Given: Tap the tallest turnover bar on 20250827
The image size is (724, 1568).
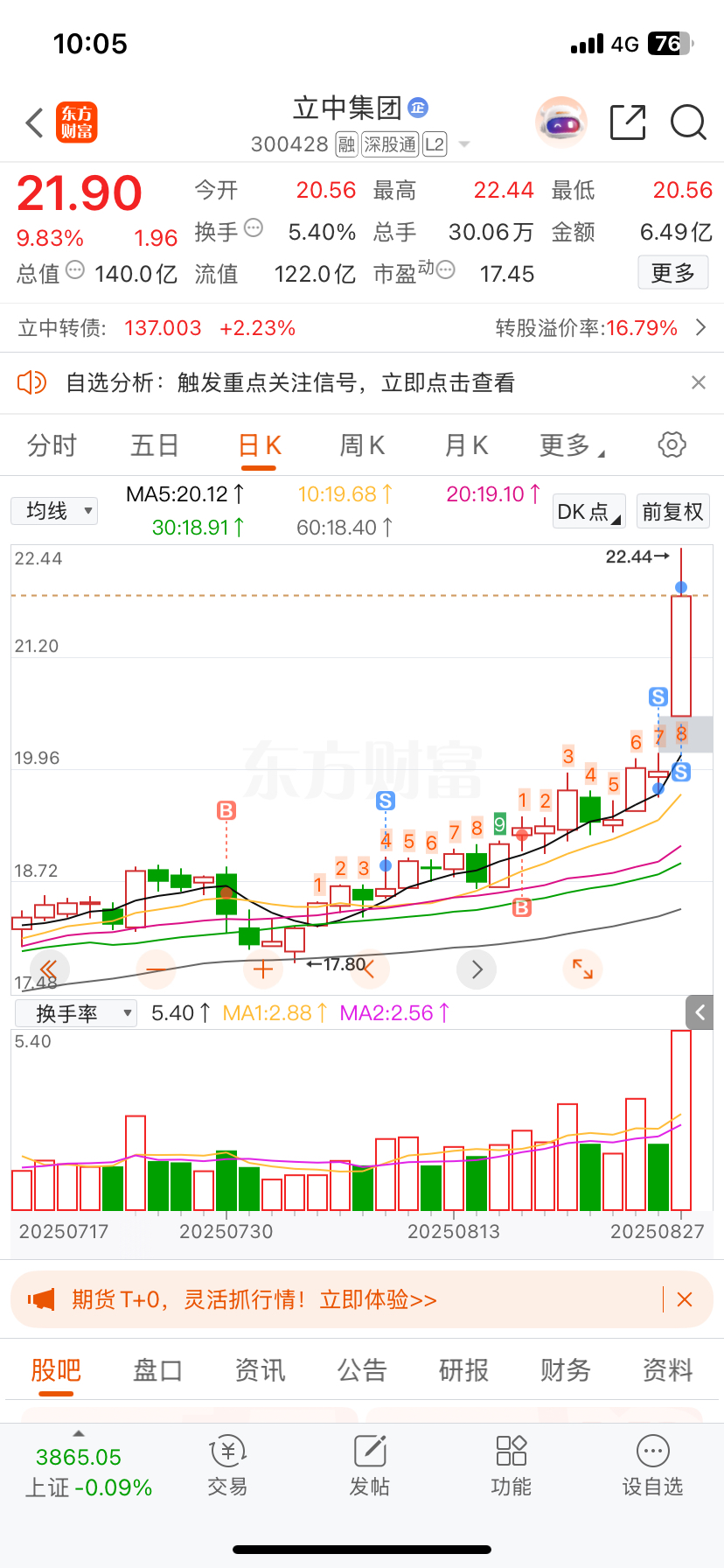Looking at the screenshot, I should pyautogui.click(x=681, y=1121).
